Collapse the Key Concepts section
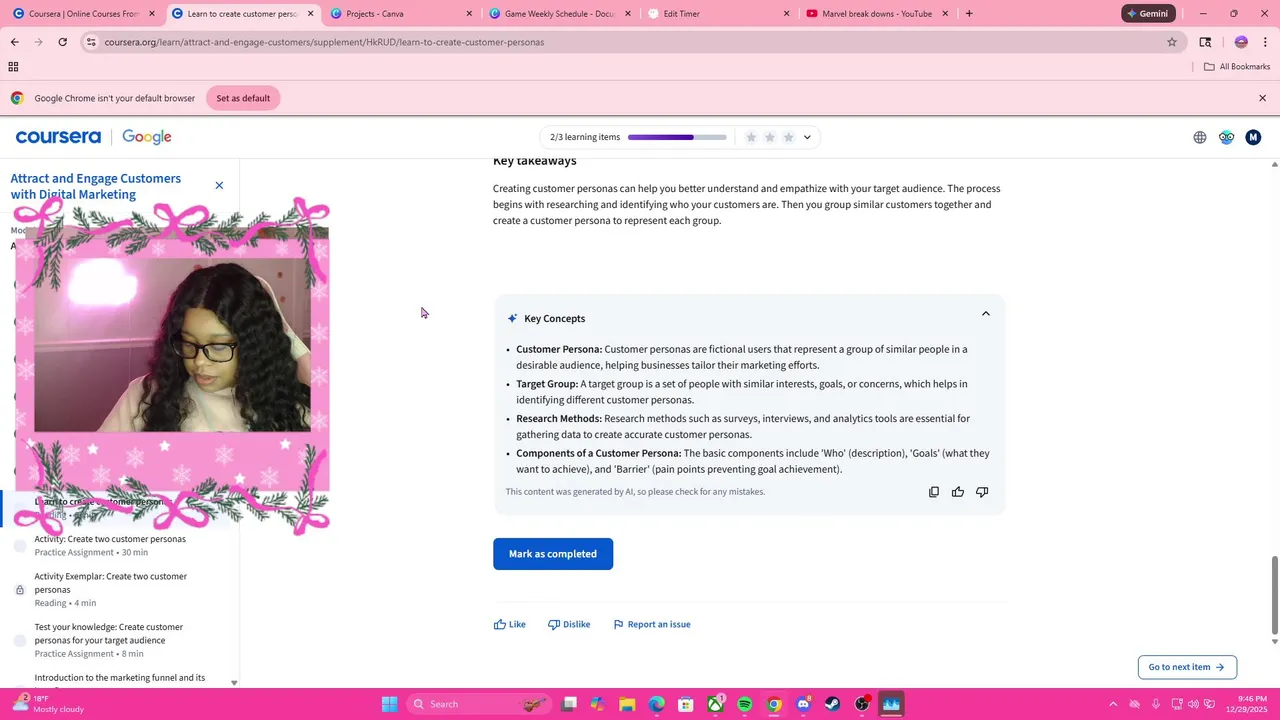1280x720 pixels. pyautogui.click(x=985, y=314)
